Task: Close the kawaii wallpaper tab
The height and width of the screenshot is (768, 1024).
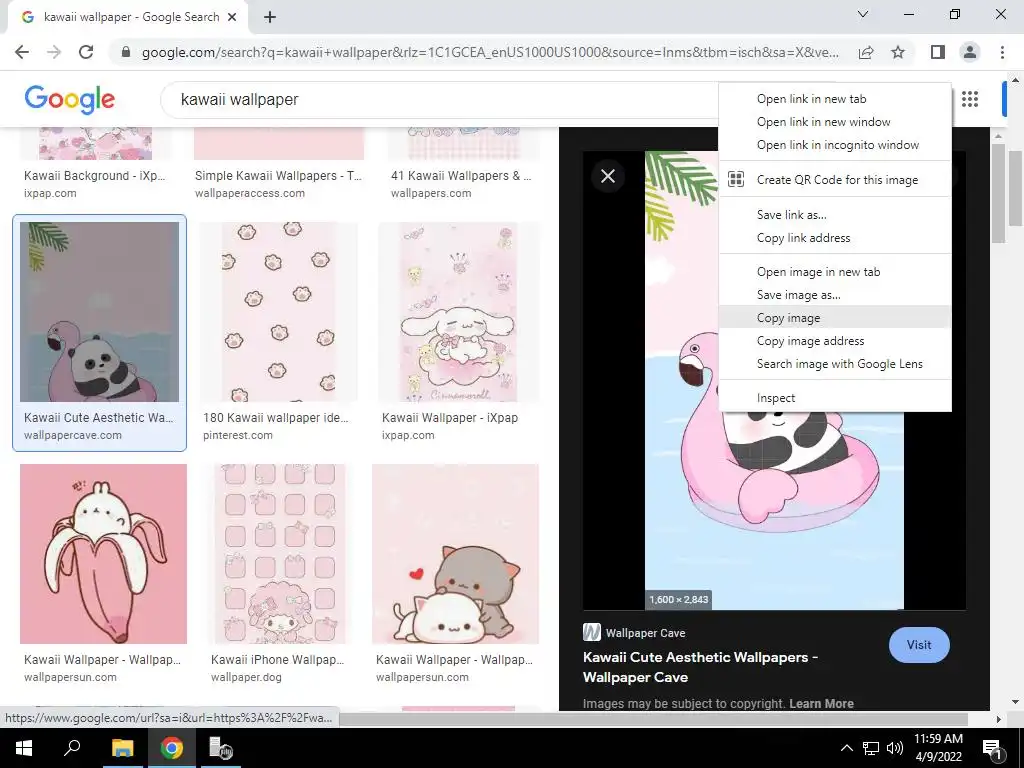Action: pos(232,18)
